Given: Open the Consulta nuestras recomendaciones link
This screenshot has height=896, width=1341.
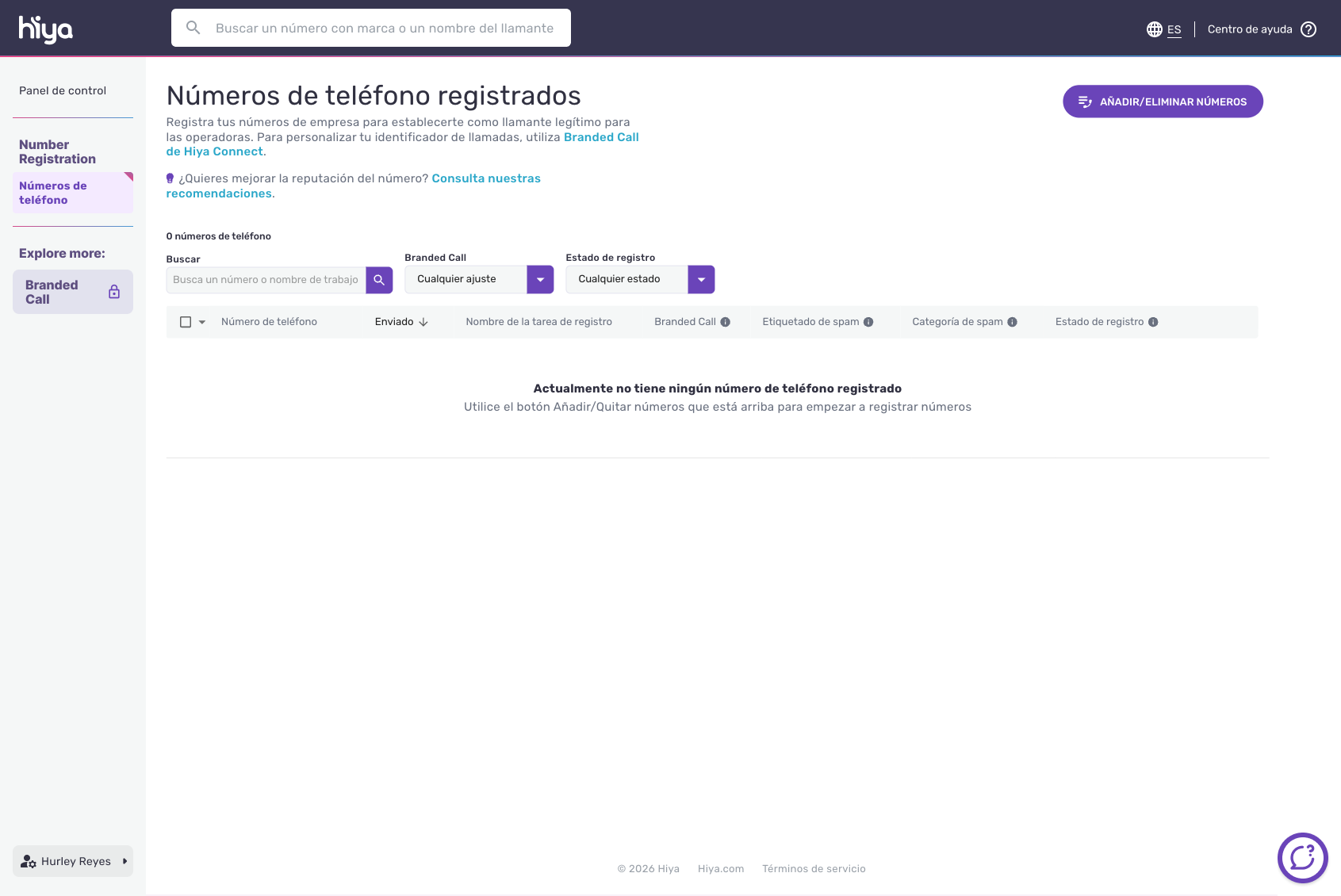Looking at the screenshot, I should (485, 178).
